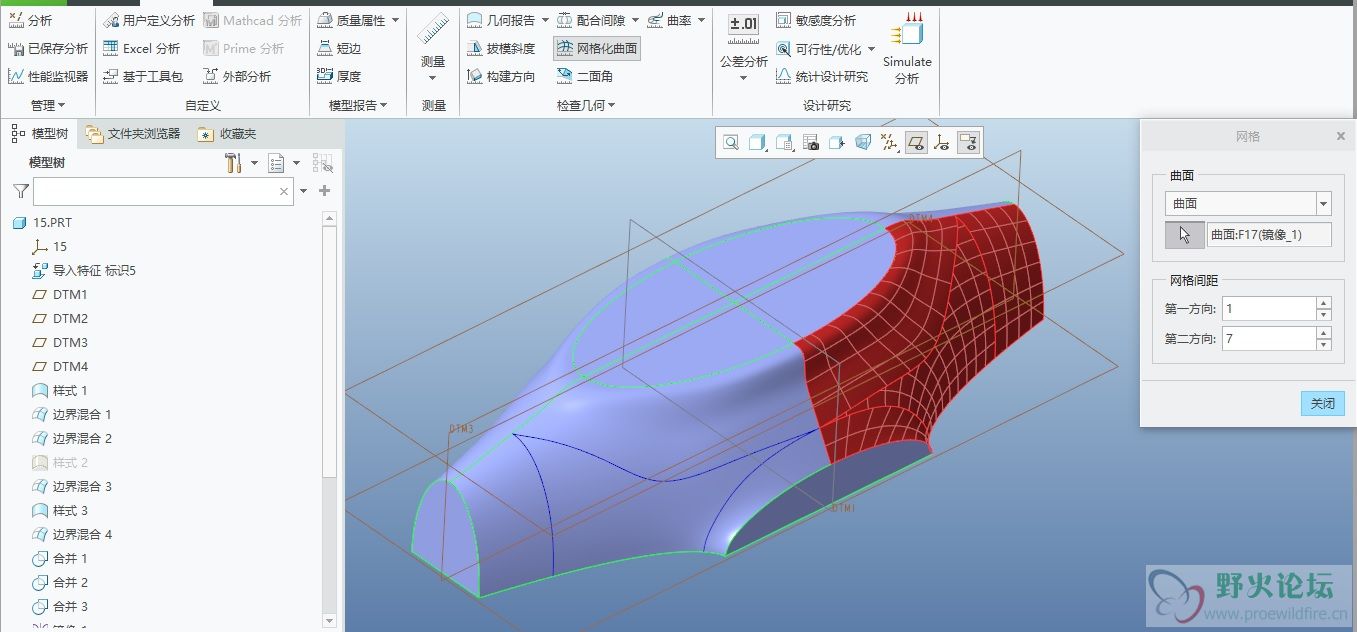The height and width of the screenshot is (632, 1357).
Task: Toggle model tree hidden items visibility icon
Action: [322, 163]
